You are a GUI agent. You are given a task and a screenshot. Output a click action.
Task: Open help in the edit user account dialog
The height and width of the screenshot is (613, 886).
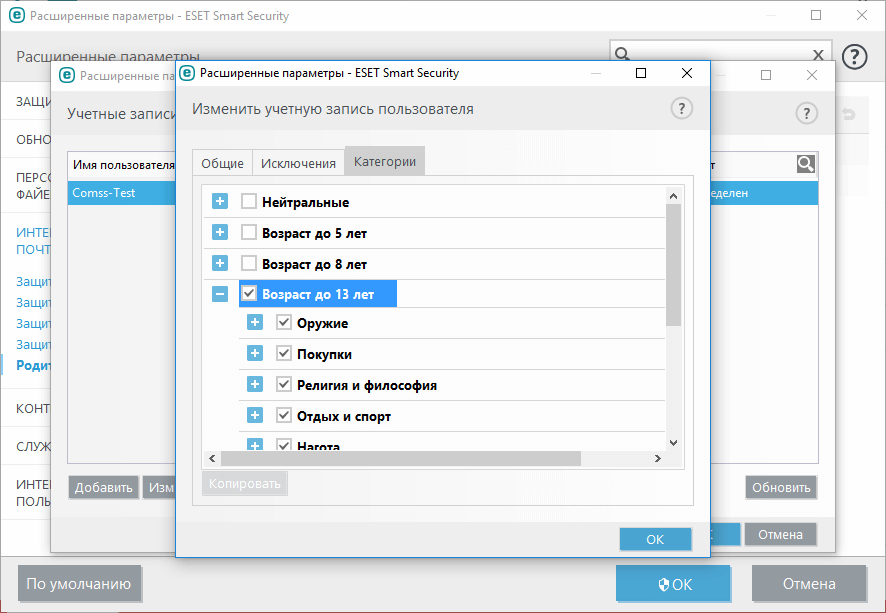click(x=682, y=108)
